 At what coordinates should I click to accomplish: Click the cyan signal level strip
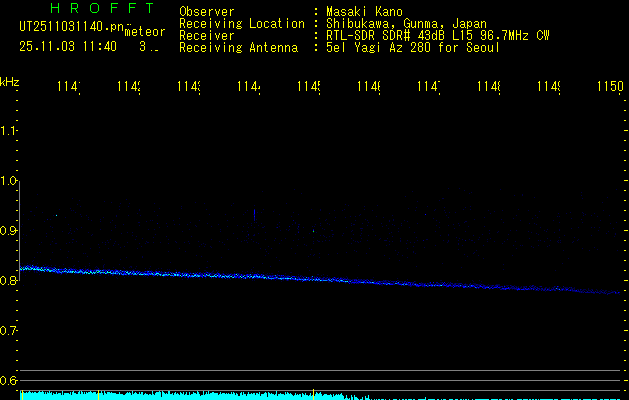[x=200, y=396]
